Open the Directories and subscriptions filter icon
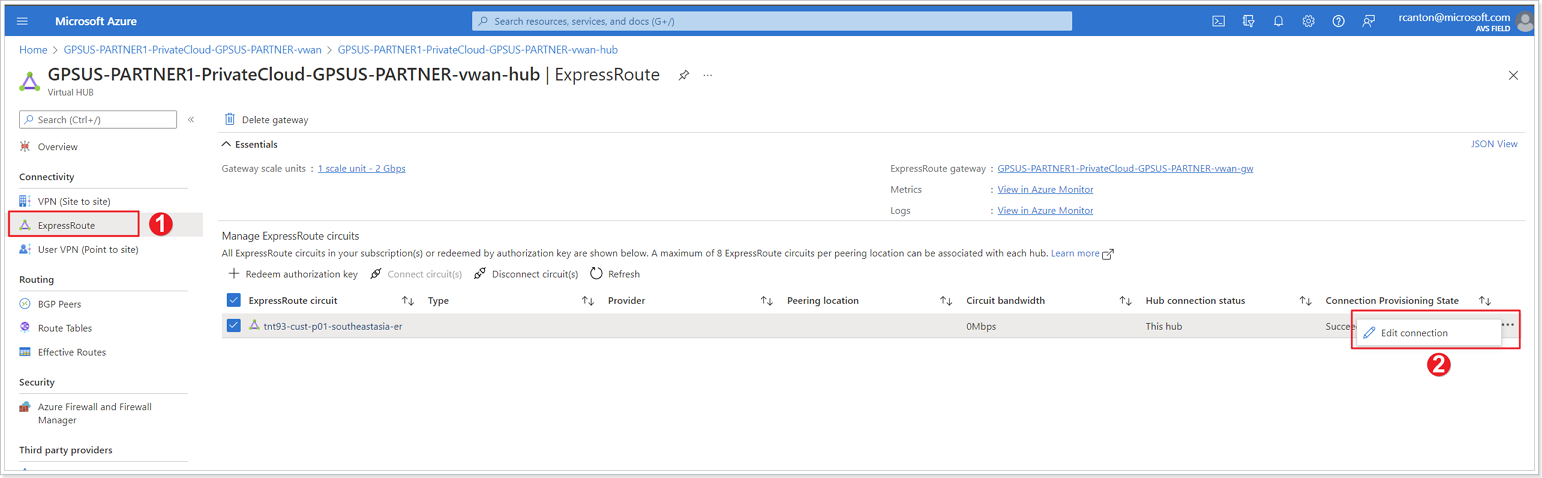This screenshot has width=1542, height=478. [1248, 21]
